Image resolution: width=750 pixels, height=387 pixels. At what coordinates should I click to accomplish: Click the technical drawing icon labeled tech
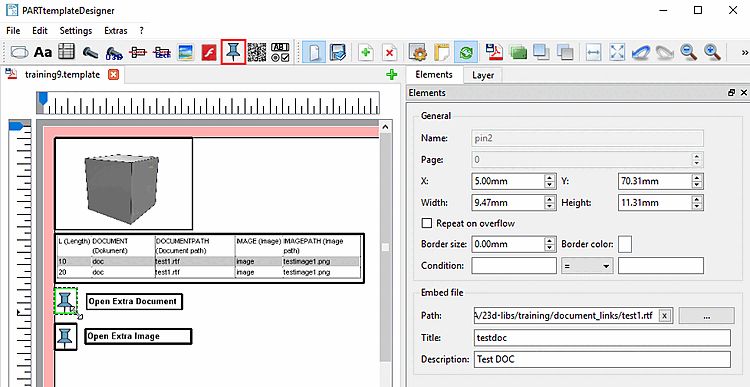[162, 52]
